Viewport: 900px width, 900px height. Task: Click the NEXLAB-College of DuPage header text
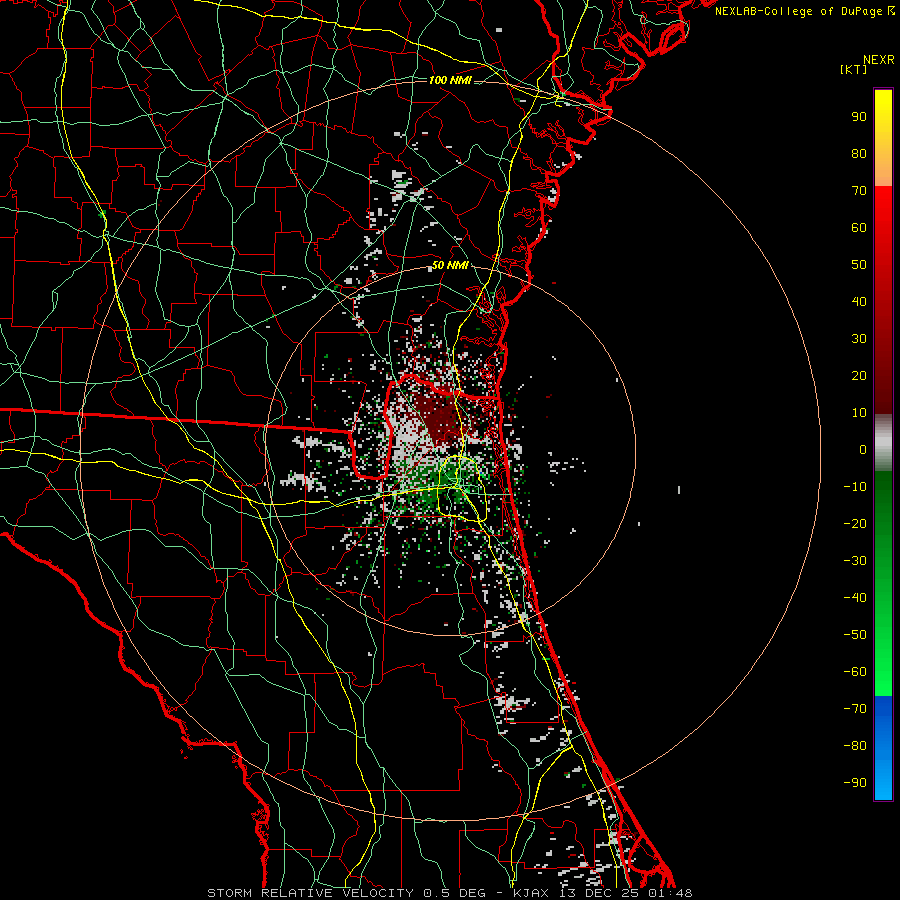[x=798, y=11]
